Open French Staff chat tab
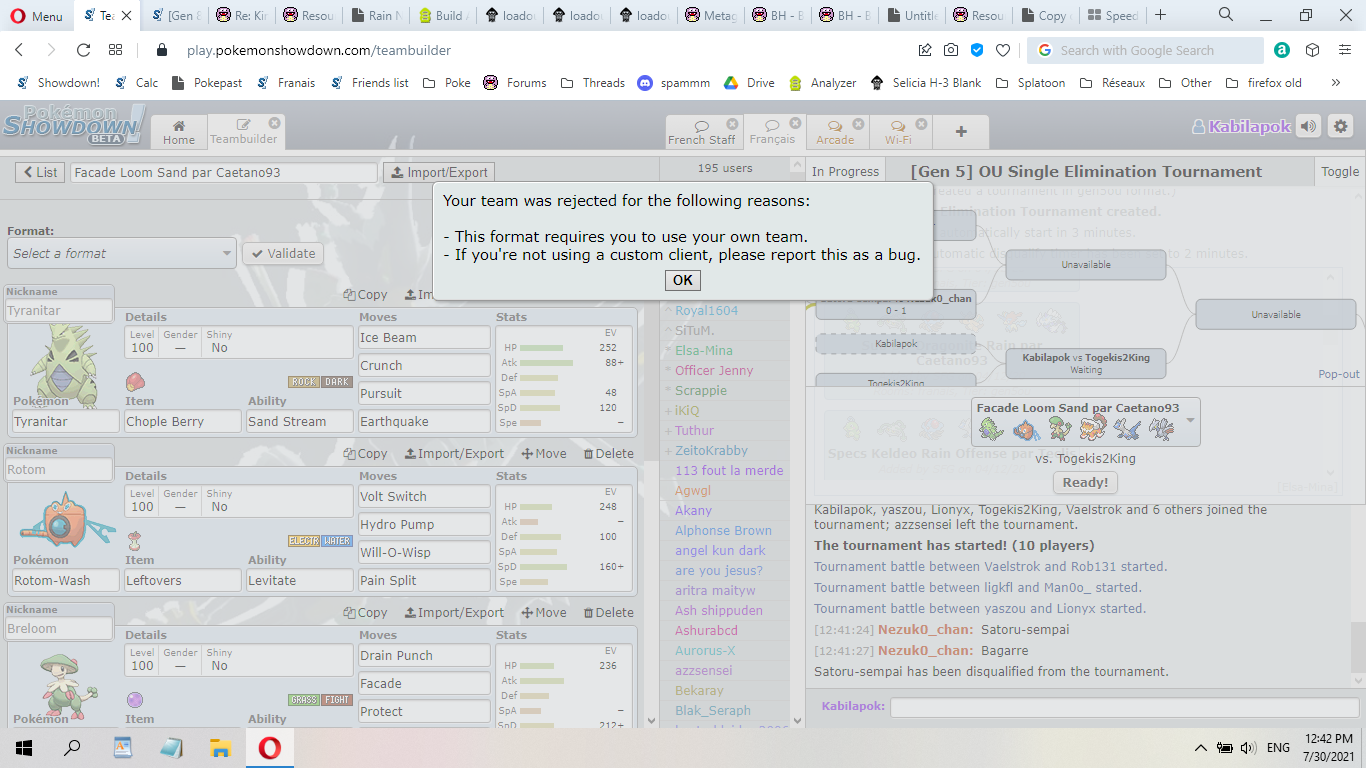Viewport: 1366px width, 768px height. [x=701, y=132]
